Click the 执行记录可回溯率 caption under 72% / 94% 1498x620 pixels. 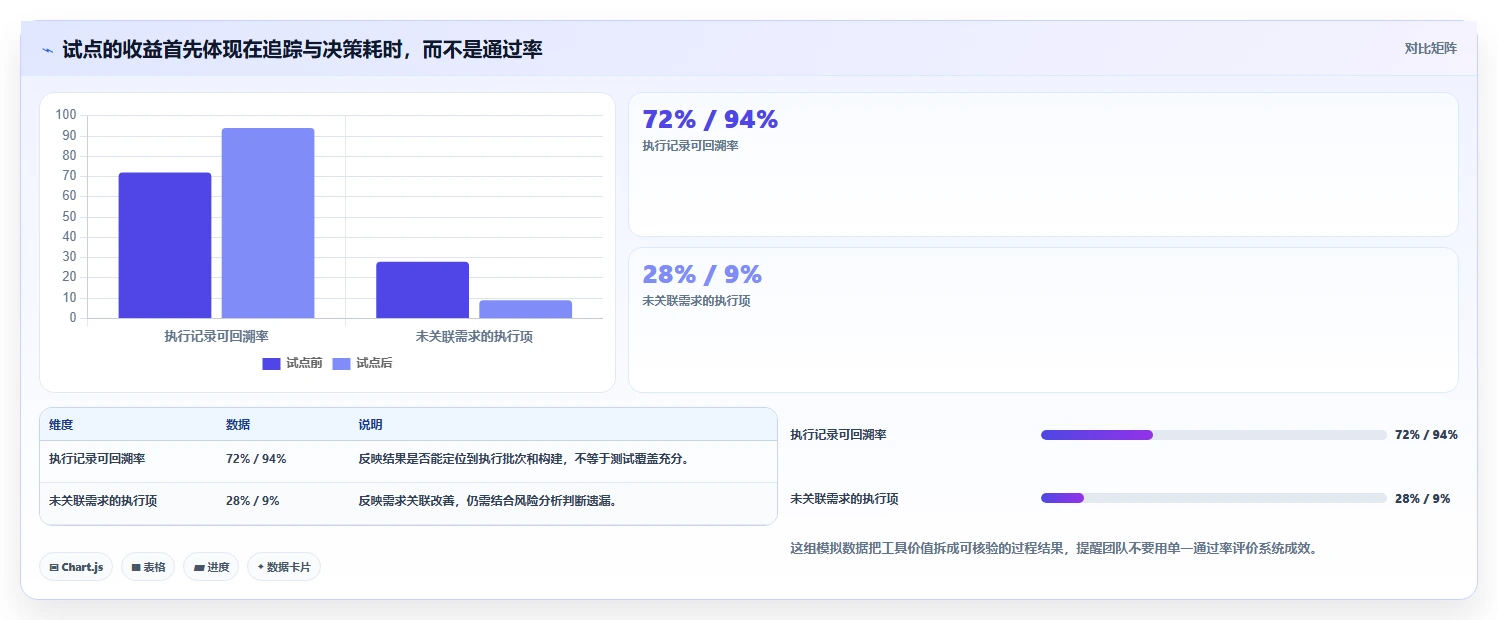690,146
